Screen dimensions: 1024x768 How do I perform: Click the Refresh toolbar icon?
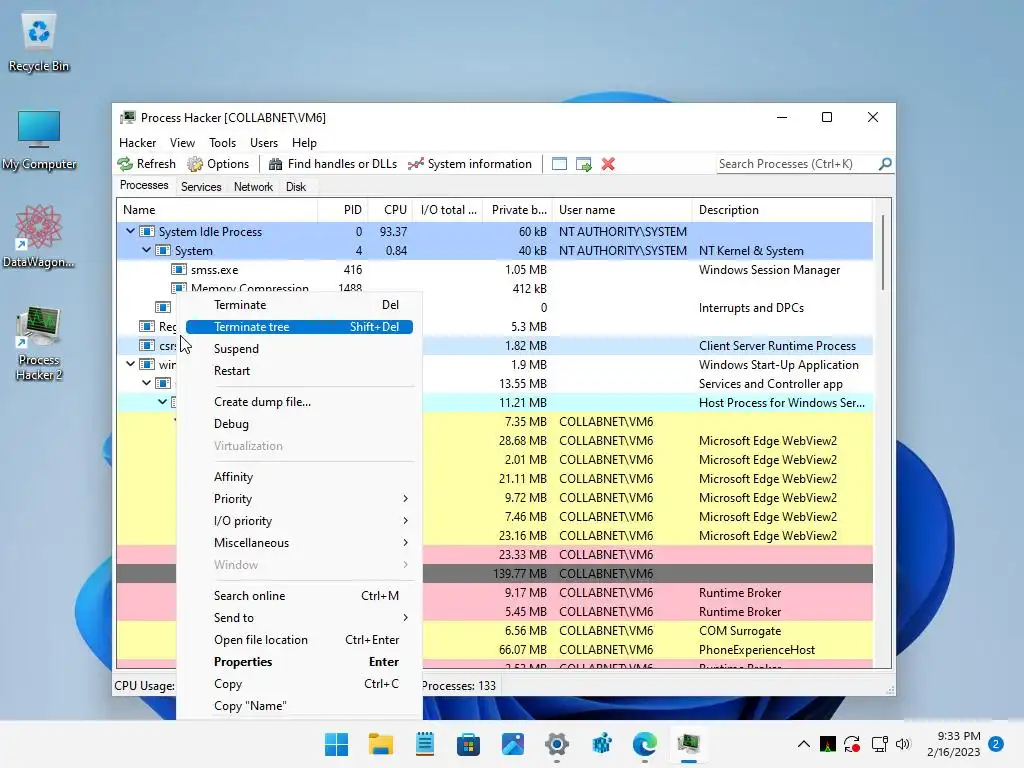tap(125, 164)
